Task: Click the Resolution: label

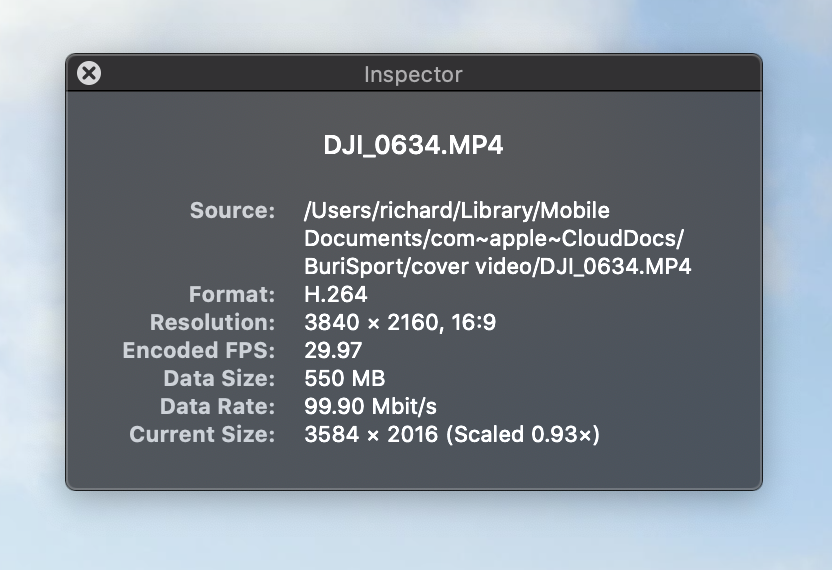Action: pos(212,322)
